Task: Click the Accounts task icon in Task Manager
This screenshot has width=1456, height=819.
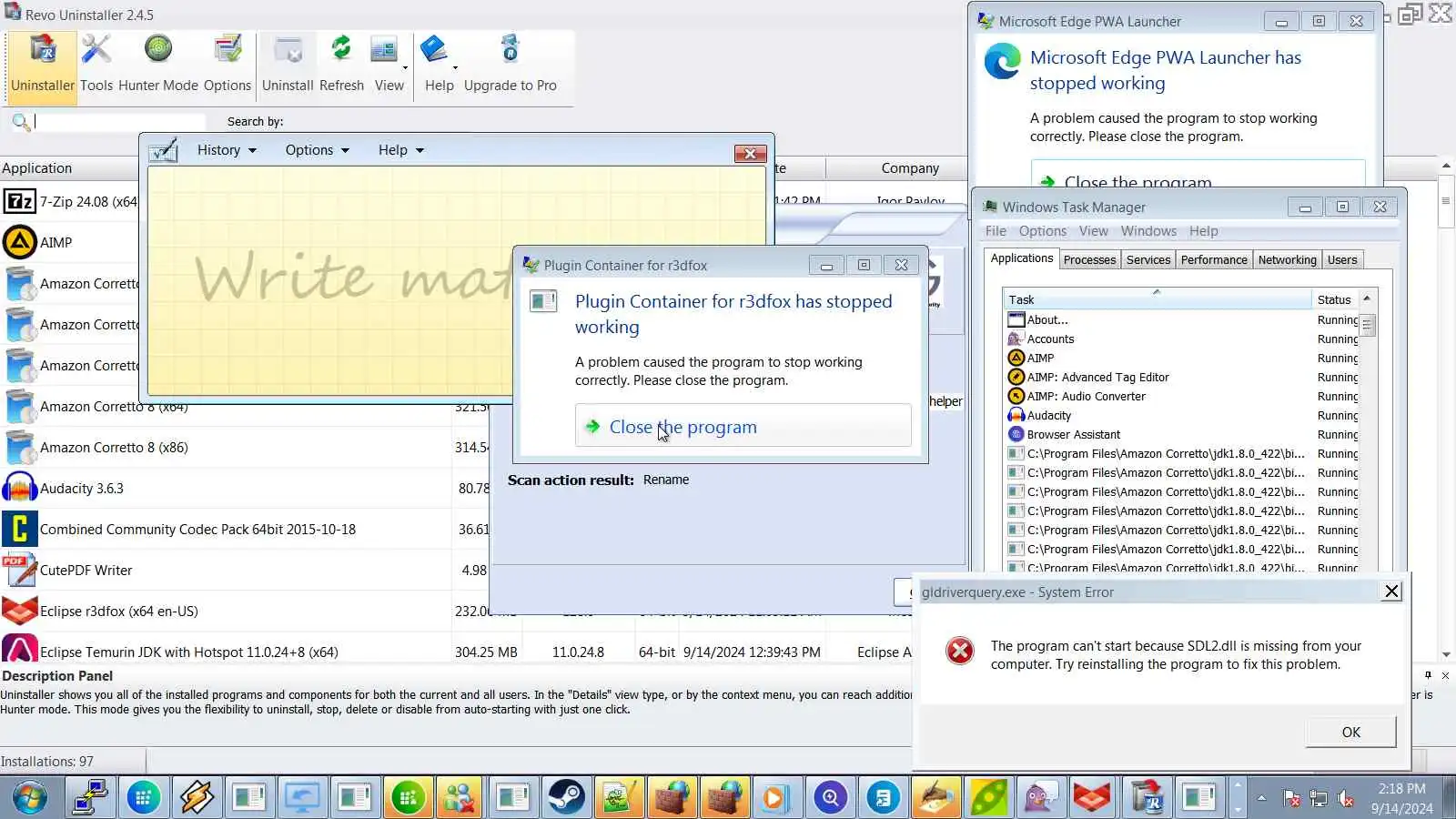Action: coord(1016,339)
